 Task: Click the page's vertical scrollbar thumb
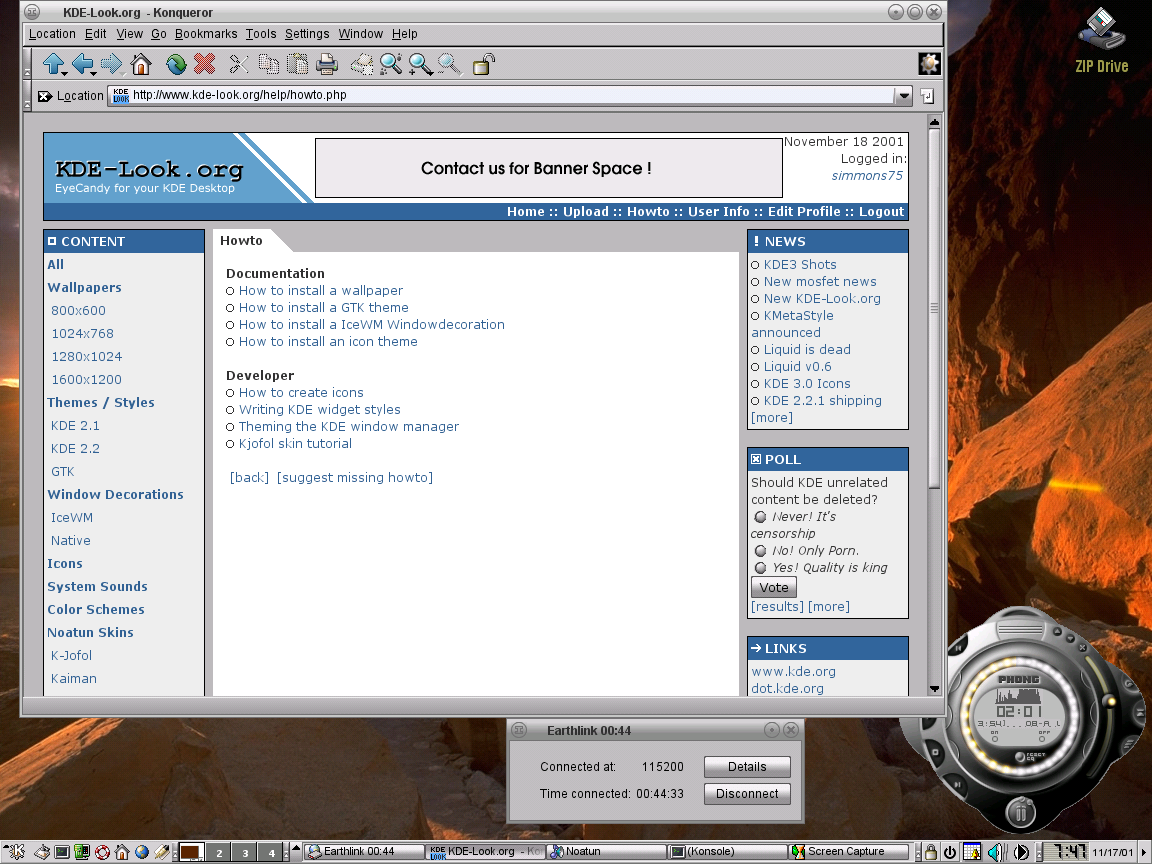click(x=935, y=309)
